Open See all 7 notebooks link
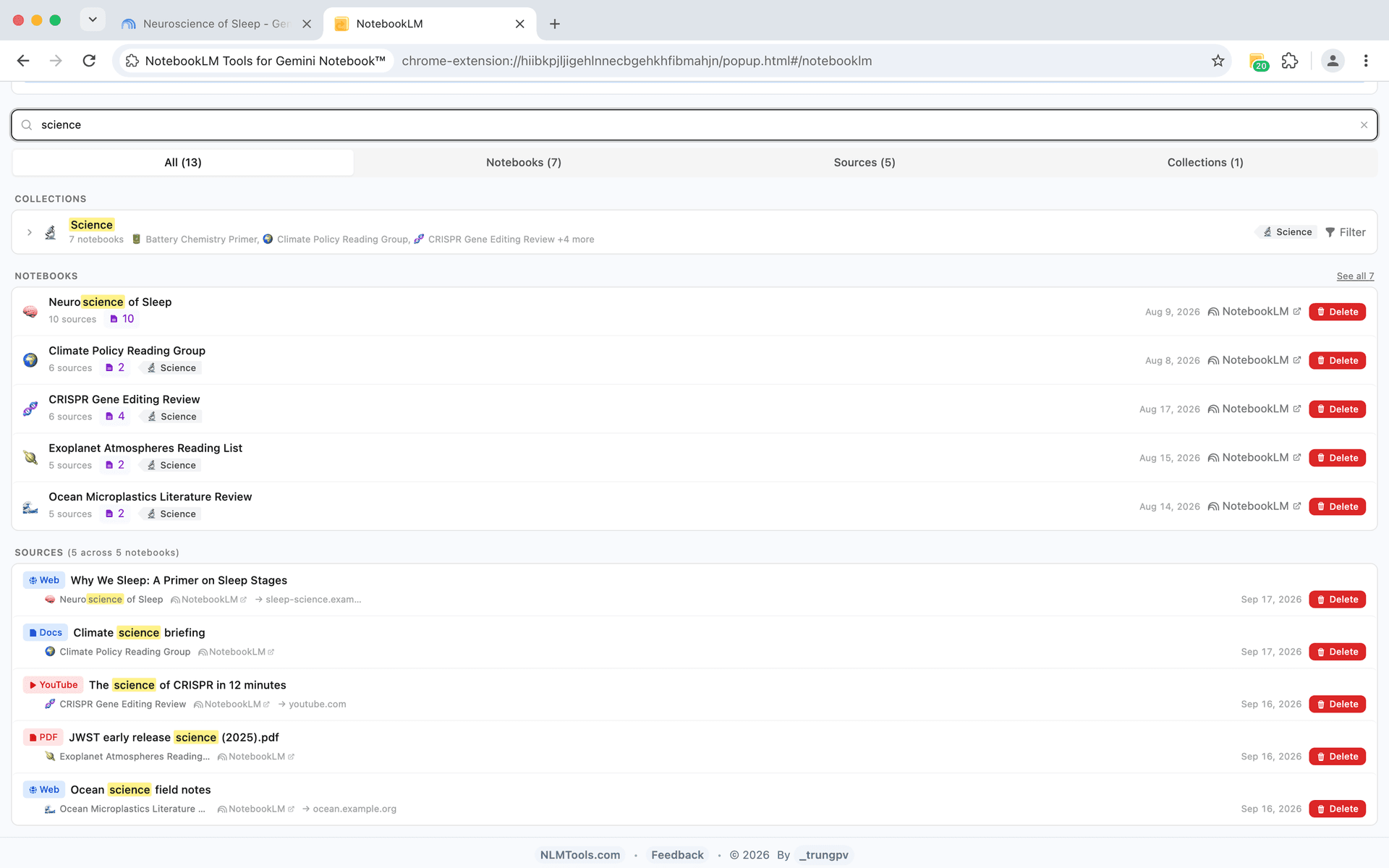 (1355, 276)
